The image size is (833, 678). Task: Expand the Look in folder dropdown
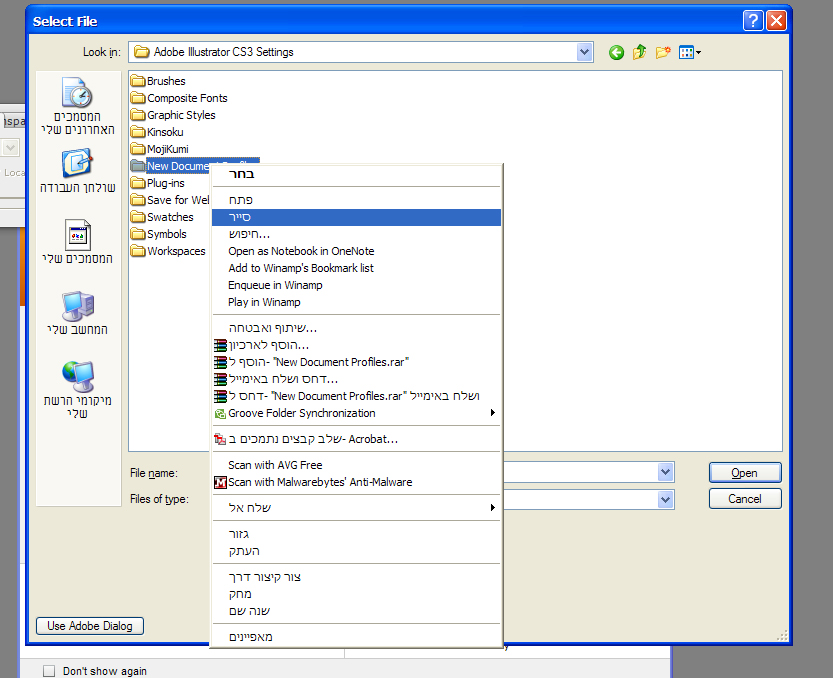pos(584,52)
